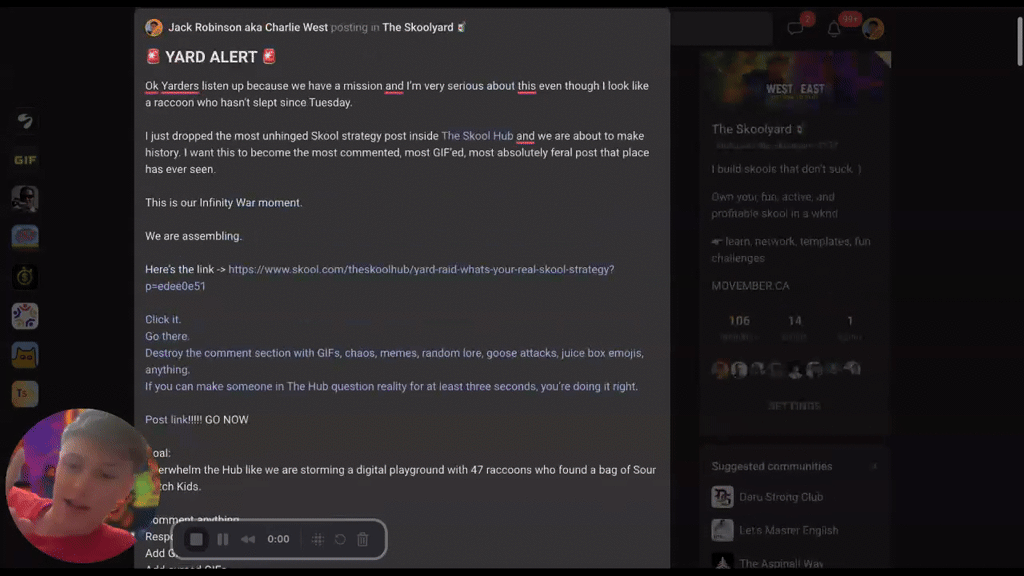
Task: Open the recording effects grid icon
Action: pos(317,539)
